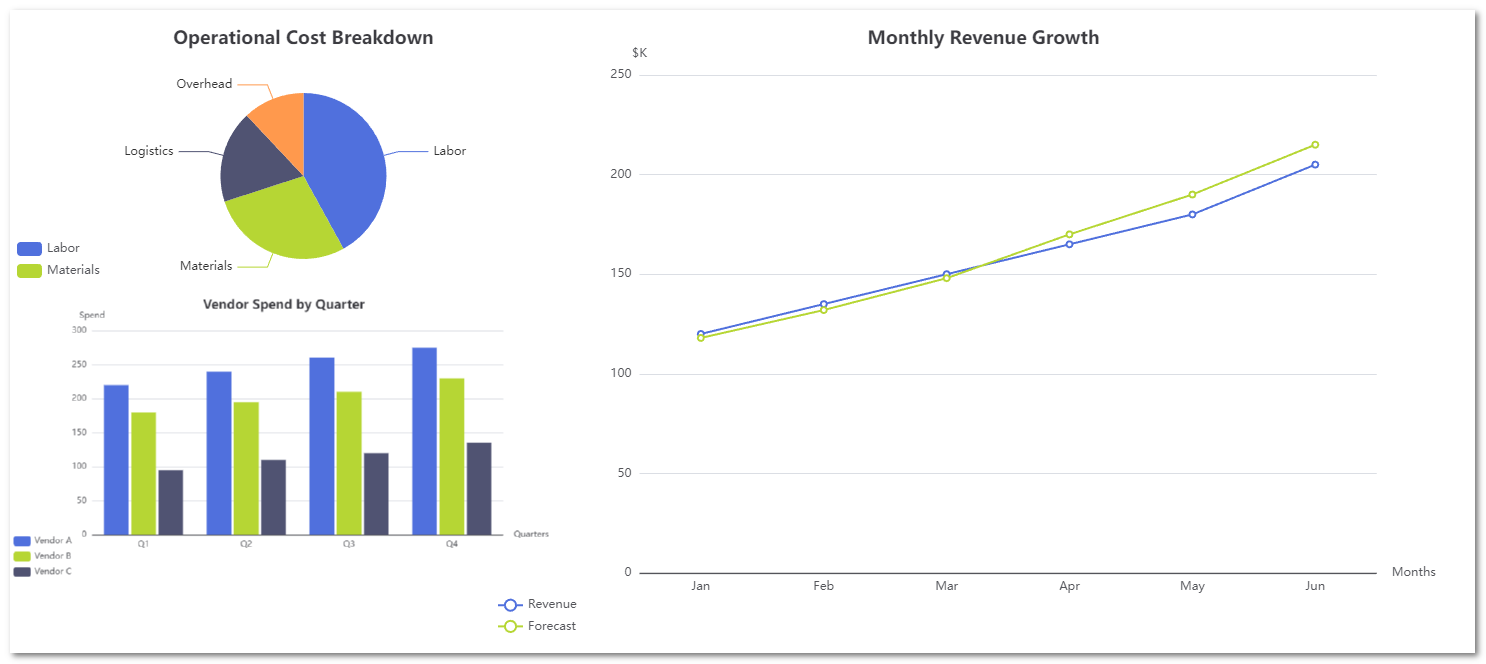1486x664 pixels.
Task: Click the Forecast data point for Apr
Action: [1069, 235]
